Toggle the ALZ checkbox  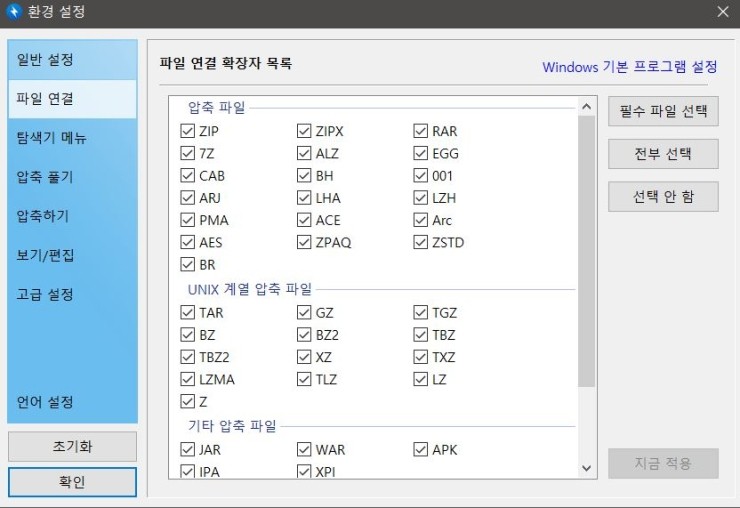(304, 153)
